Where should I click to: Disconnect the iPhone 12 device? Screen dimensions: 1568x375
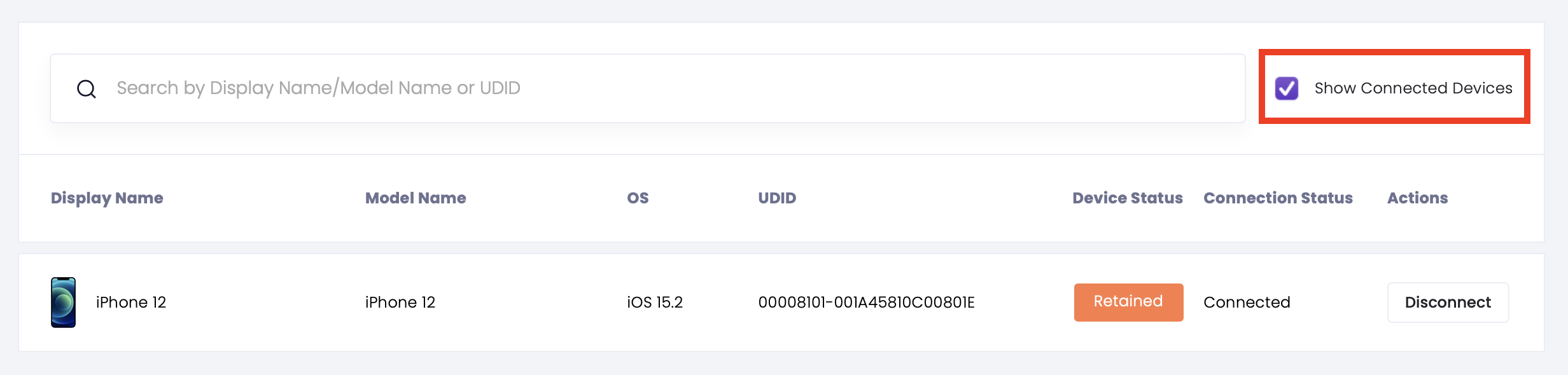point(1448,303)
